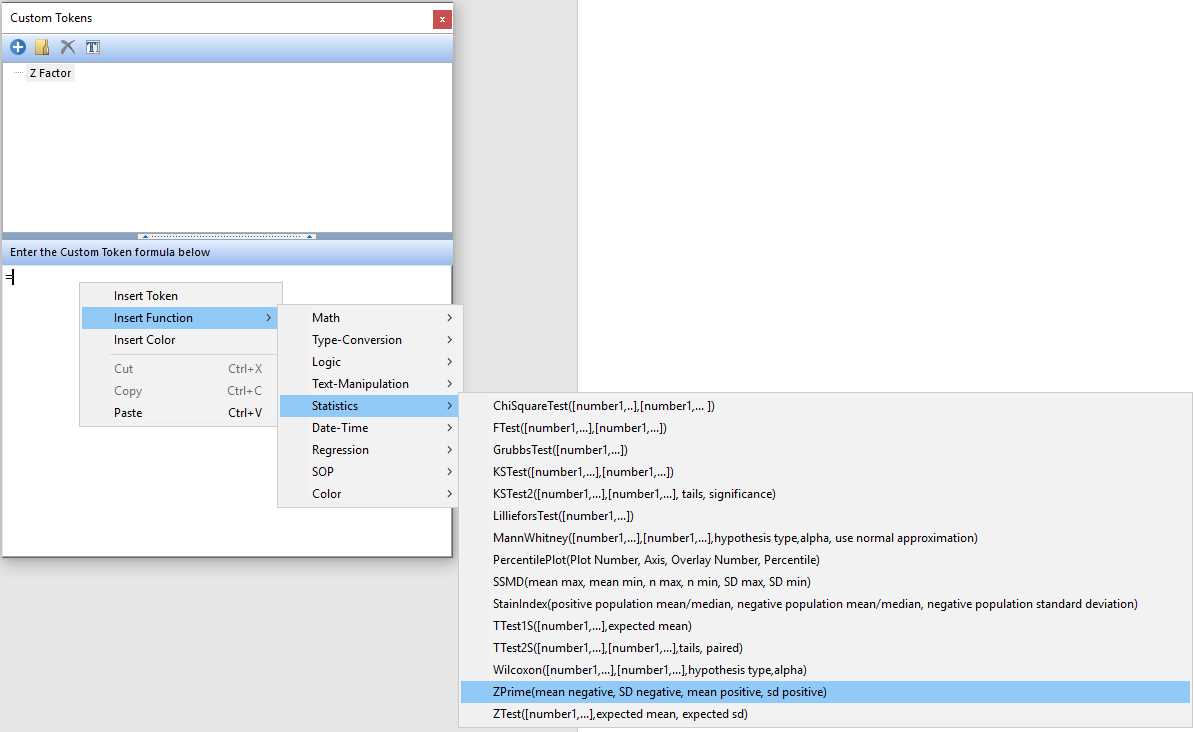Image resolution: width=1194 pixels, height=732 pixels.
Task: Insert KSTest2 with tails and significance
Action: [825, 494]
